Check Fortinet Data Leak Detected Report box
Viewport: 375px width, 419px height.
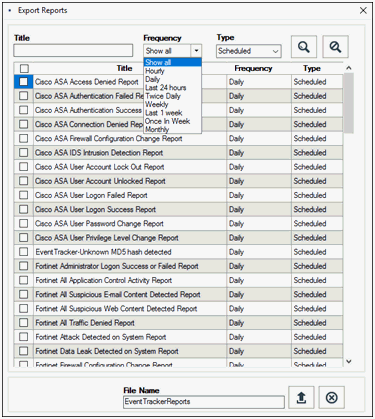coord(23,351)
